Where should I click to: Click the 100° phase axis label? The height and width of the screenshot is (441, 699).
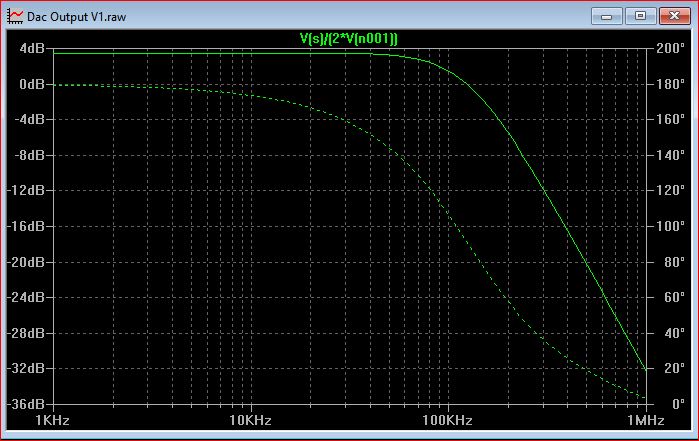tap(670, 226)
